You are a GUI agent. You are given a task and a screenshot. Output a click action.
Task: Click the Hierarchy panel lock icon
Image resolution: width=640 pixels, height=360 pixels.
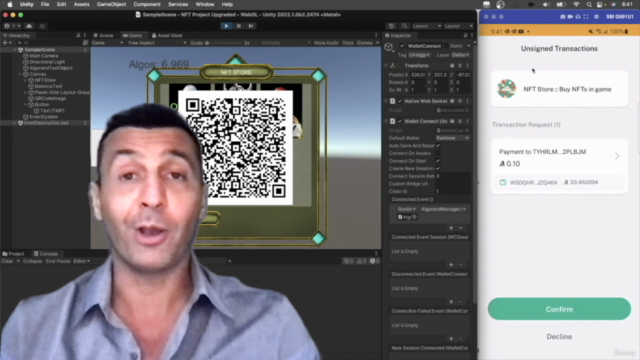(x=78, y=36)
